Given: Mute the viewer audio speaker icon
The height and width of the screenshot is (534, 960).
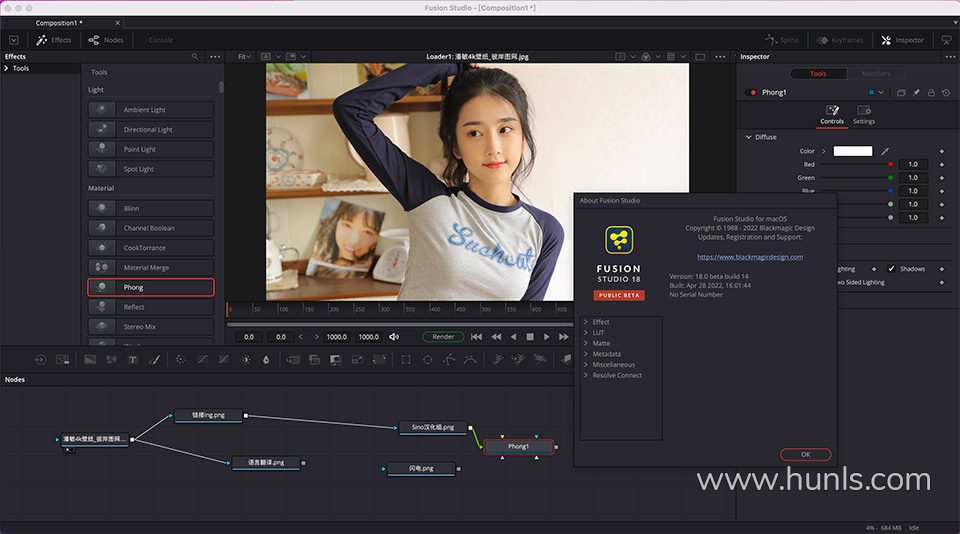Looking at the screenshot, I should pyautogui.click(x=394, y=337).
